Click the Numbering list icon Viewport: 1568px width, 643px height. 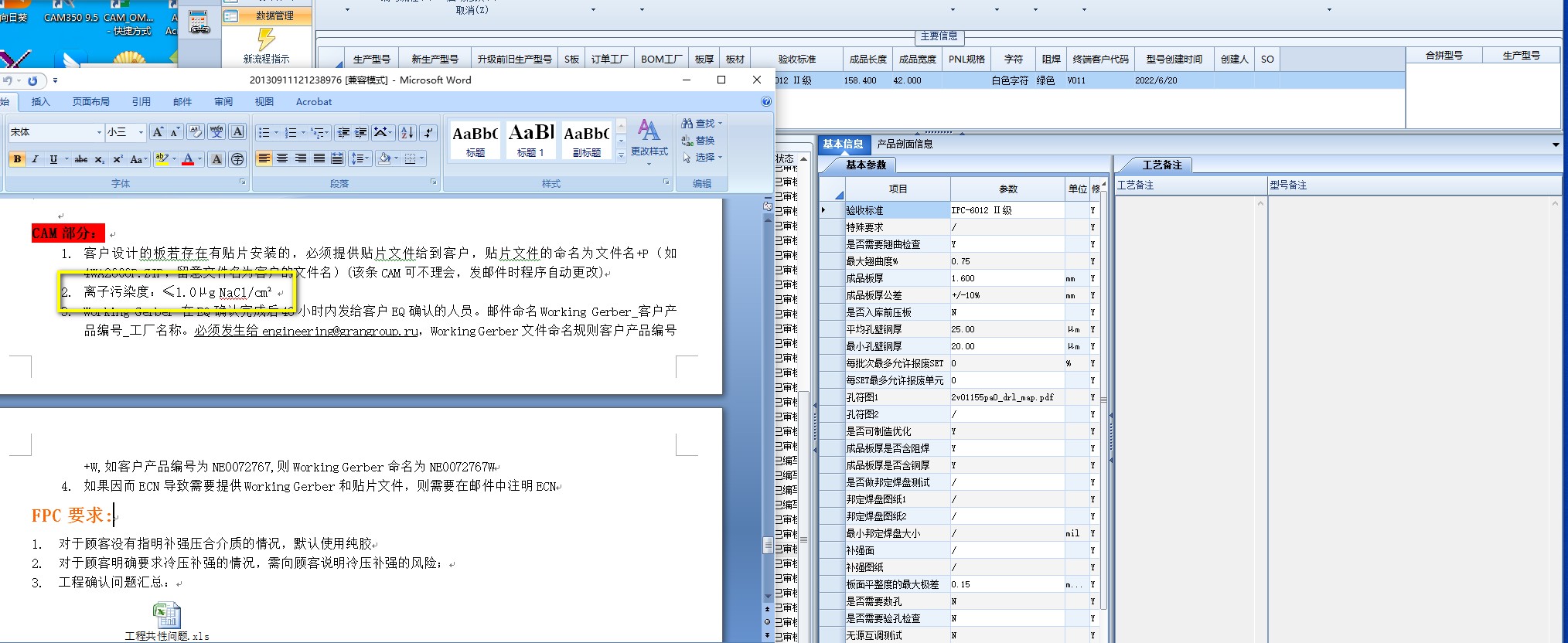coord(291,133)
